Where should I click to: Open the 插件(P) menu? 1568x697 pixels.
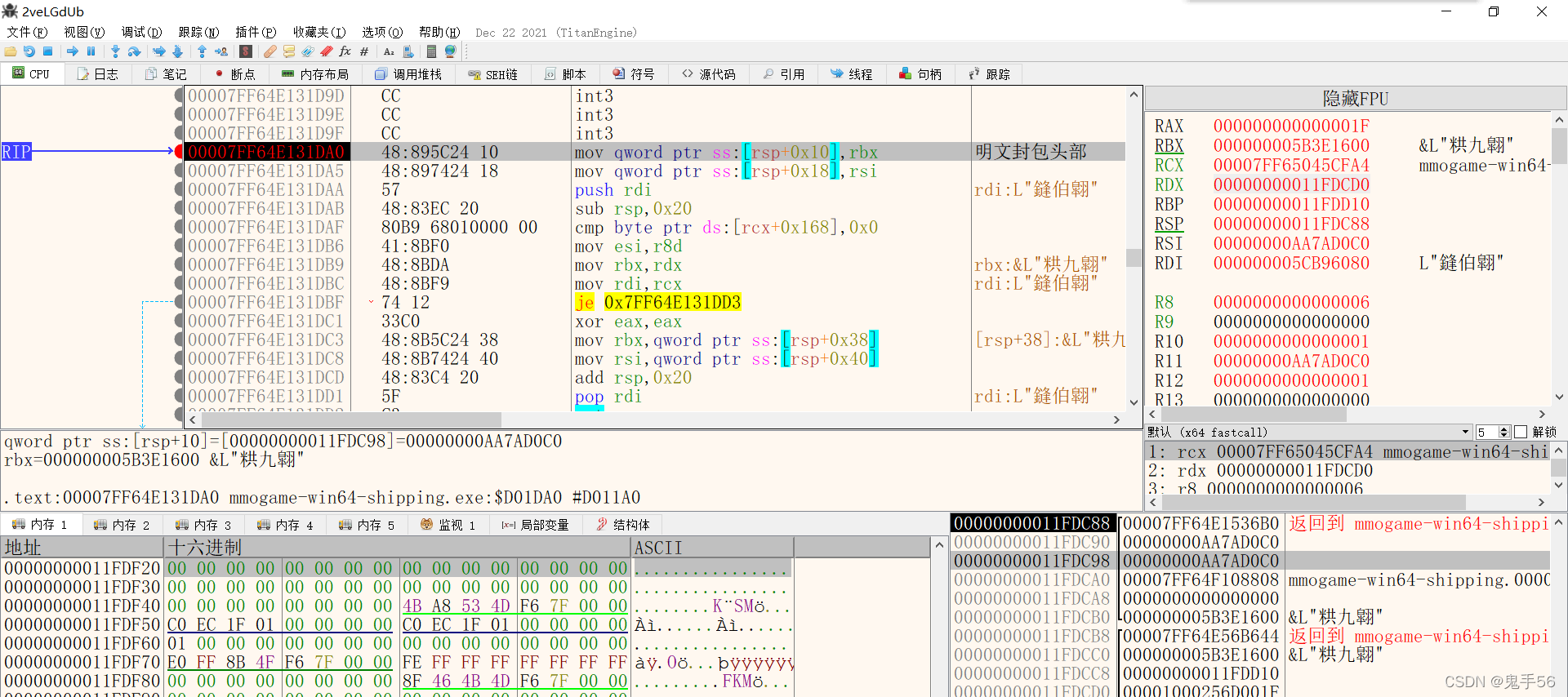[x=256, y=32]
